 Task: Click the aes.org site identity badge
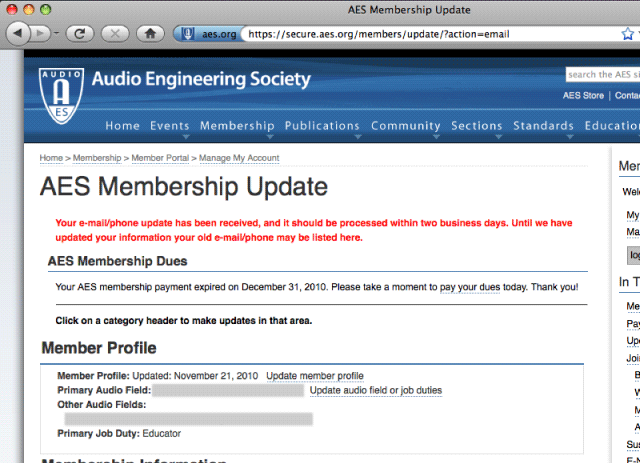(x=207, y=34)
